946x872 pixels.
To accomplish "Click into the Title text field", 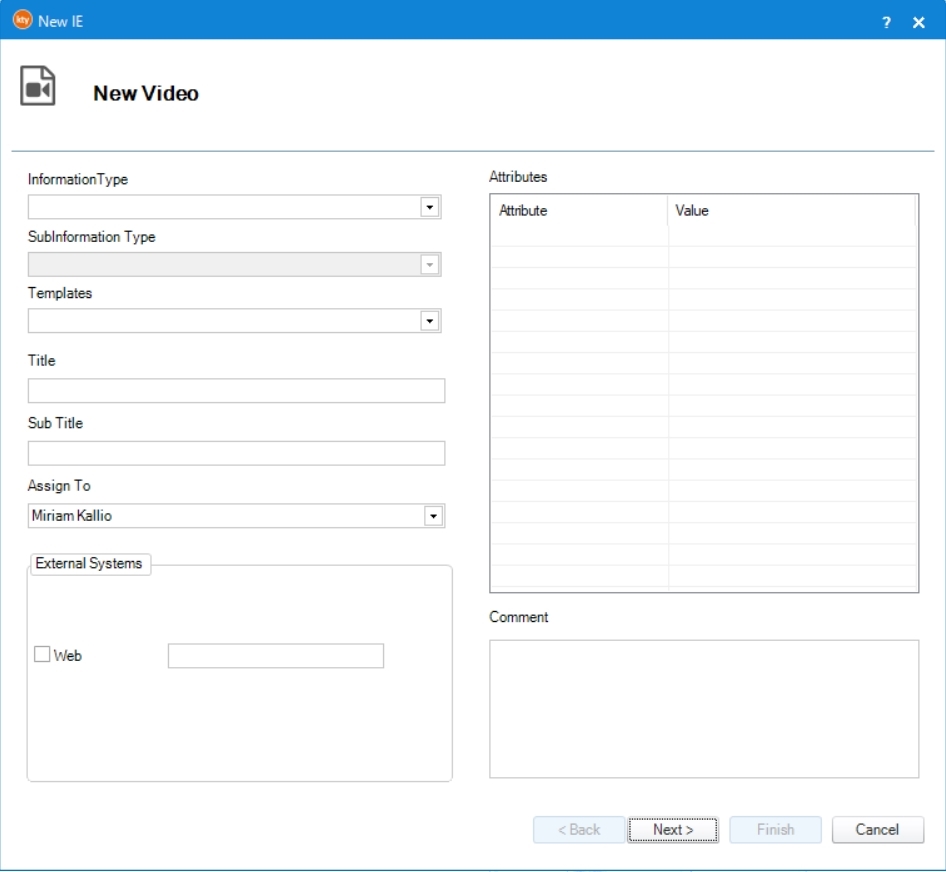I will (236, 391).
